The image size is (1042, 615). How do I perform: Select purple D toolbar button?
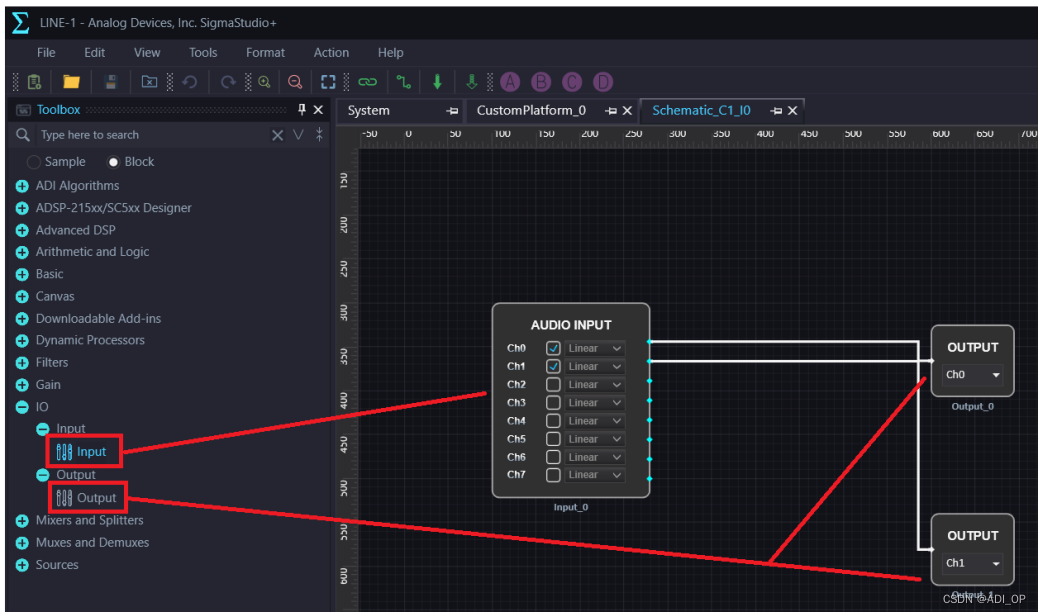[x=603, y=82]
